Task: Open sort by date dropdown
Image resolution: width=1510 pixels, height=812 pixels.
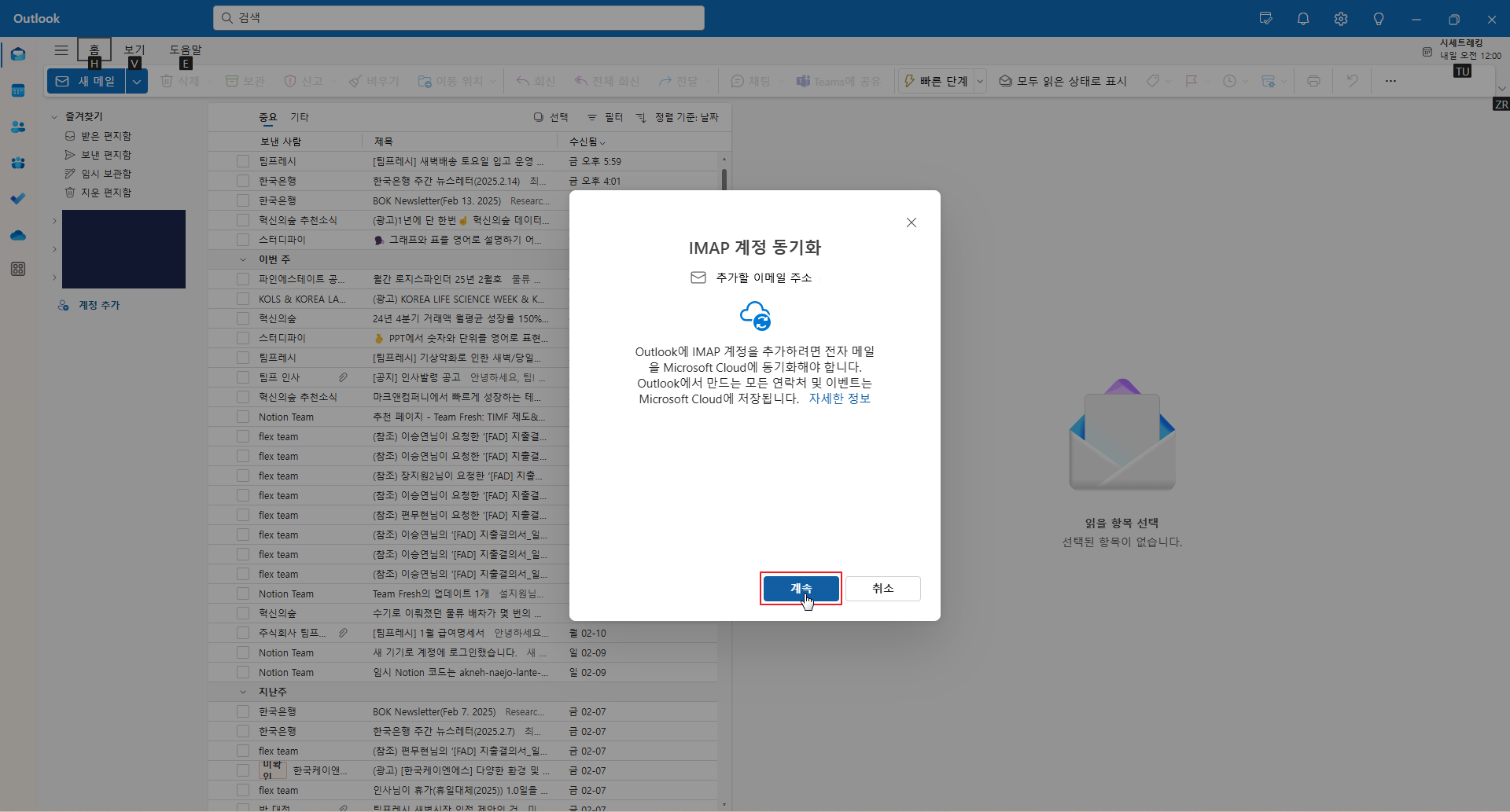Action: coord(678,117)
